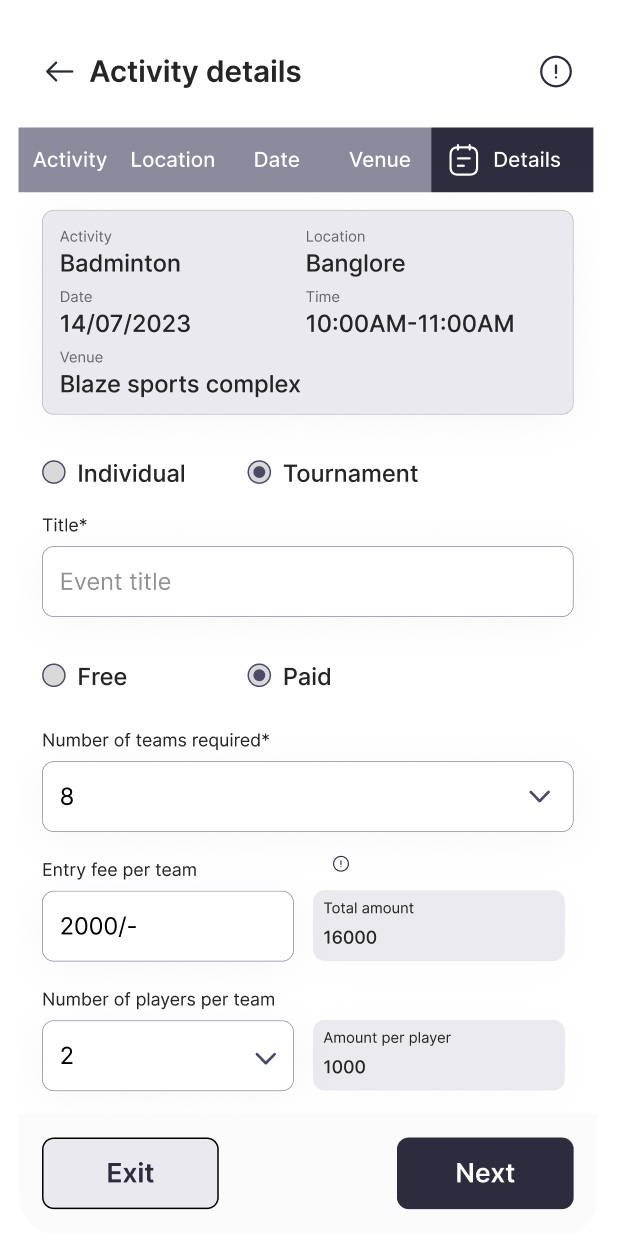Click the Total amount box
Screen dimensions: 617x1256
pyautogui.click(x=438, y=925)
